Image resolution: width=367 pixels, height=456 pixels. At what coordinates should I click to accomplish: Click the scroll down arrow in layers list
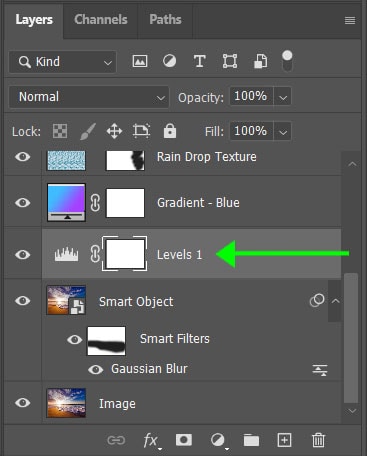click(x=352, y=411)
